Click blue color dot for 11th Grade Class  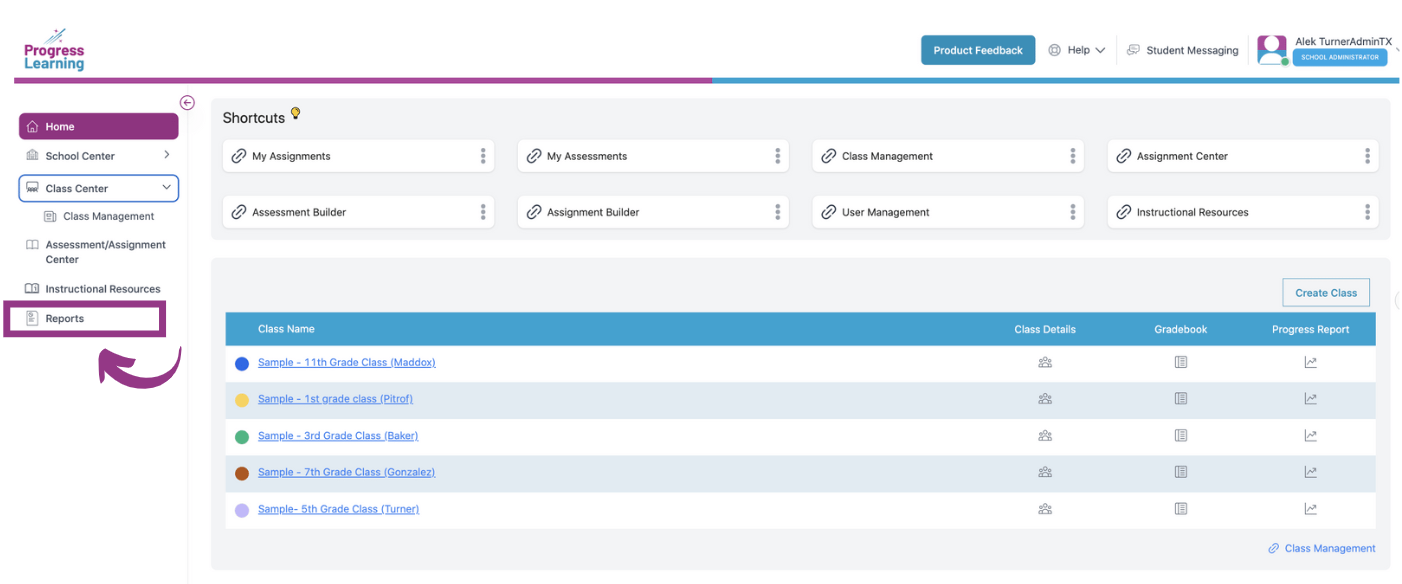(242, 363)
